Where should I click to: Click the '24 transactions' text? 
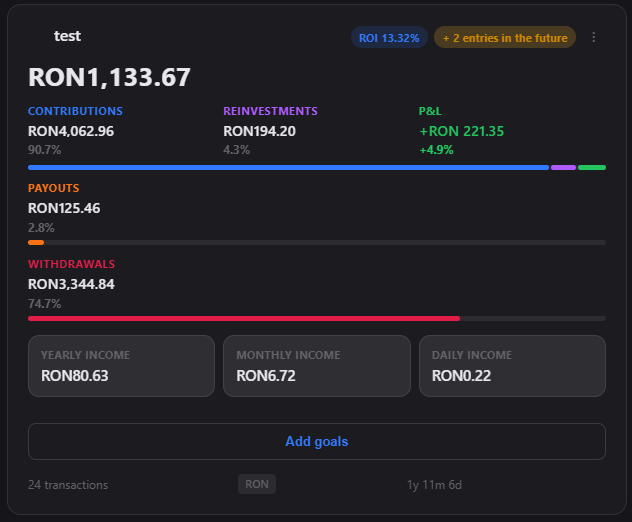pyautogui.click(x=68, y=485)
